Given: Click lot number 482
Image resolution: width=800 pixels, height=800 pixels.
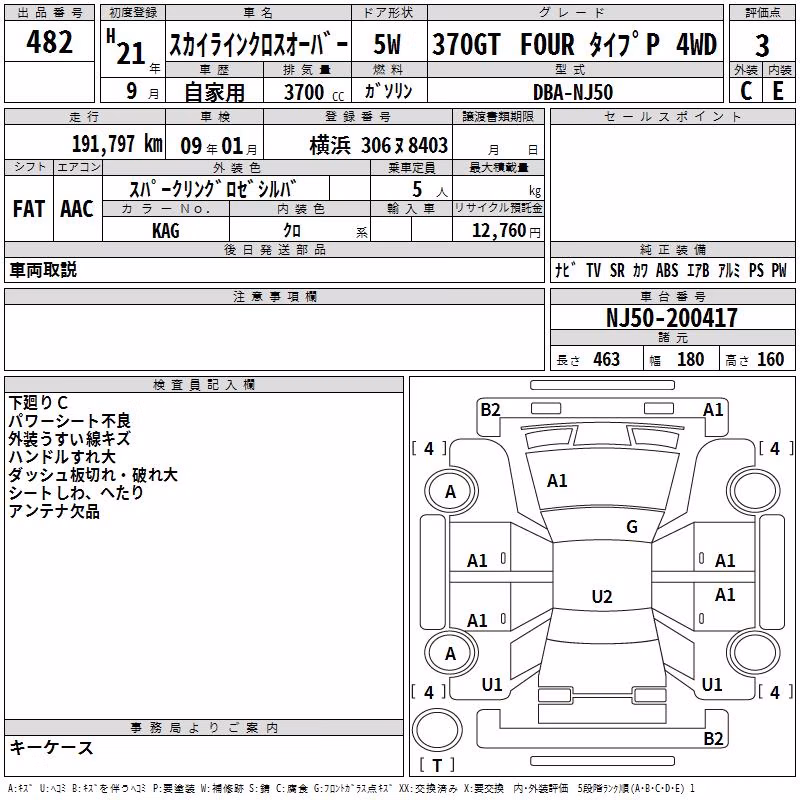Looking at the screenshot, I should (x=49, y=42).
